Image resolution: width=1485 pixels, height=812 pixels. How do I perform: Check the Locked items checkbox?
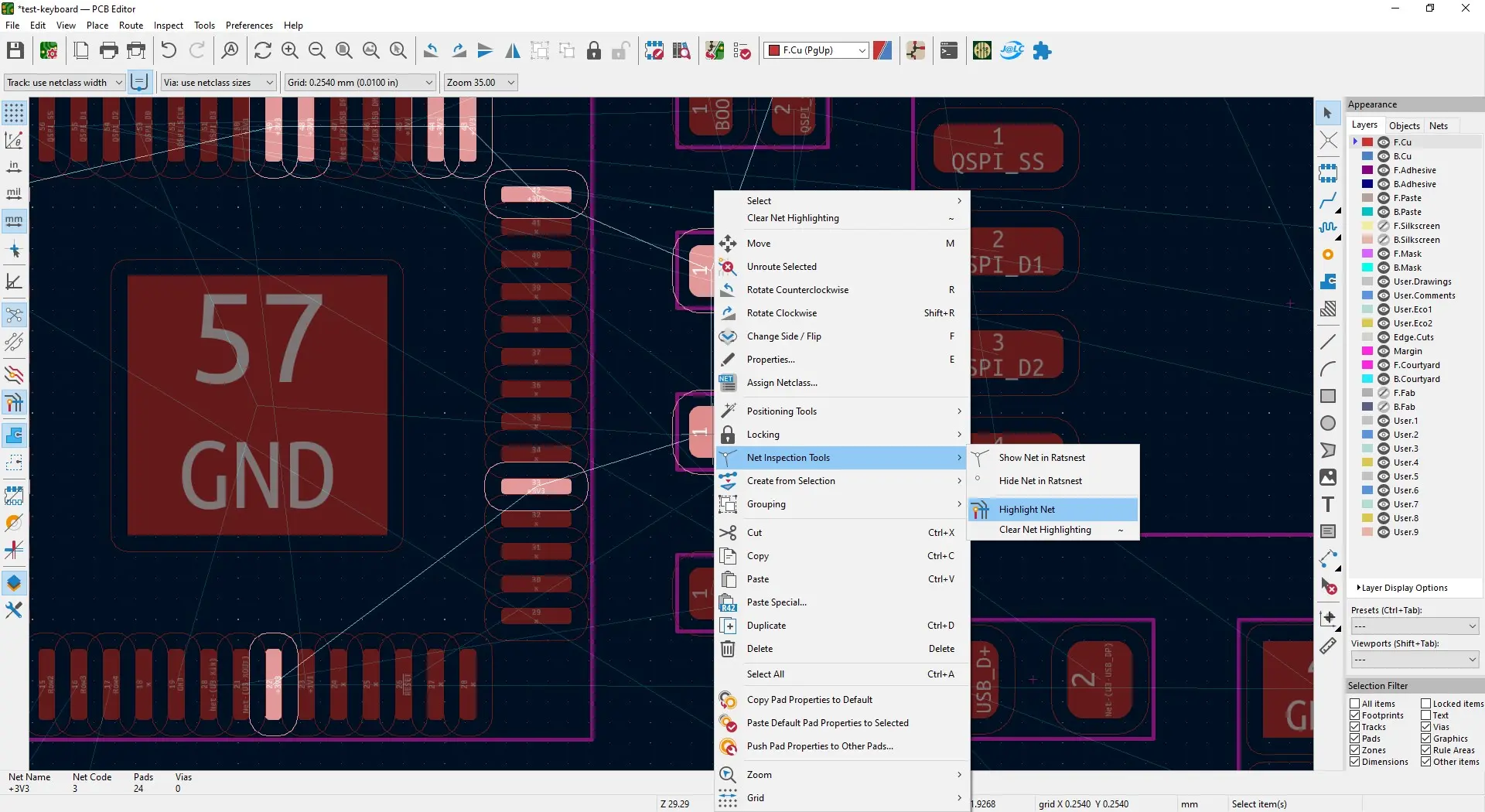pos(1426,704)
